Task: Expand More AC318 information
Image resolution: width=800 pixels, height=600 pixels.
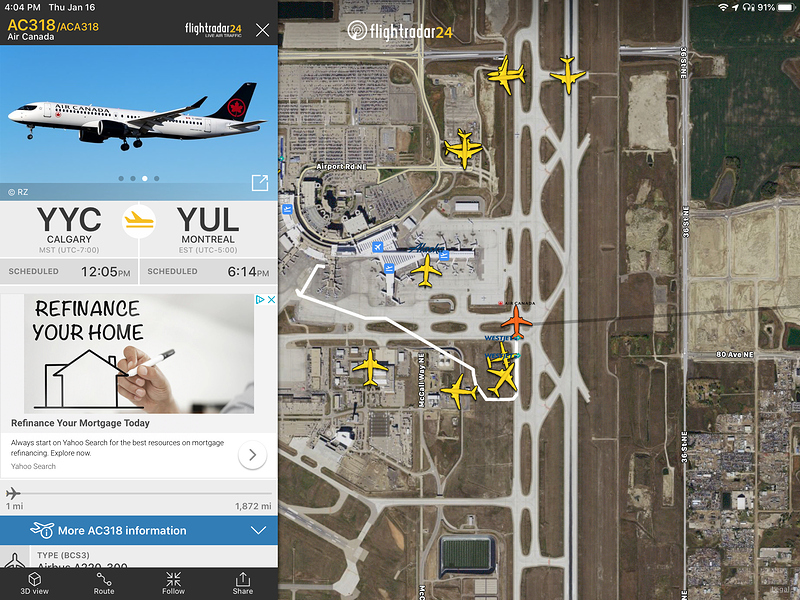Action: click(139, 530)
